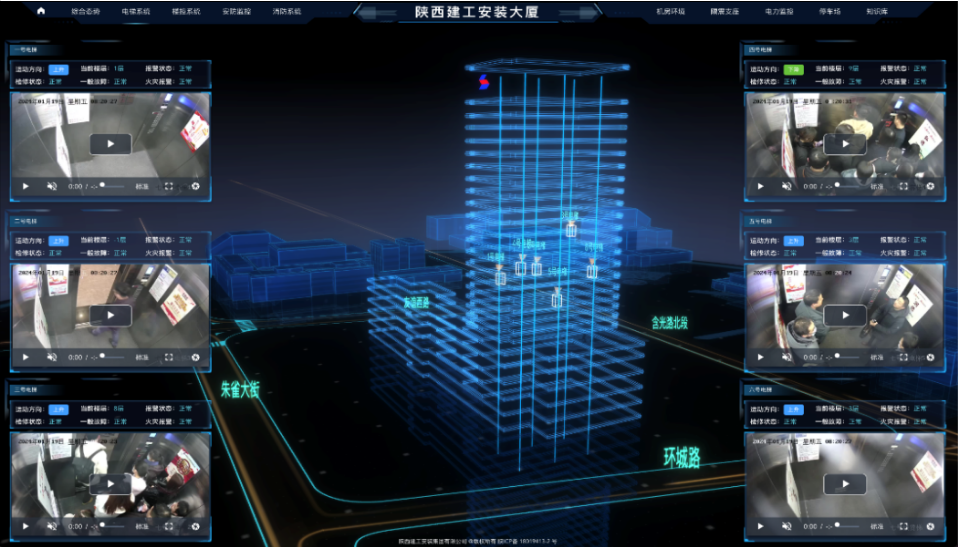Seek on the 三号电梯 video progress slider
The height and width of the screenshot is (547, 958).
tap(112, 526)
